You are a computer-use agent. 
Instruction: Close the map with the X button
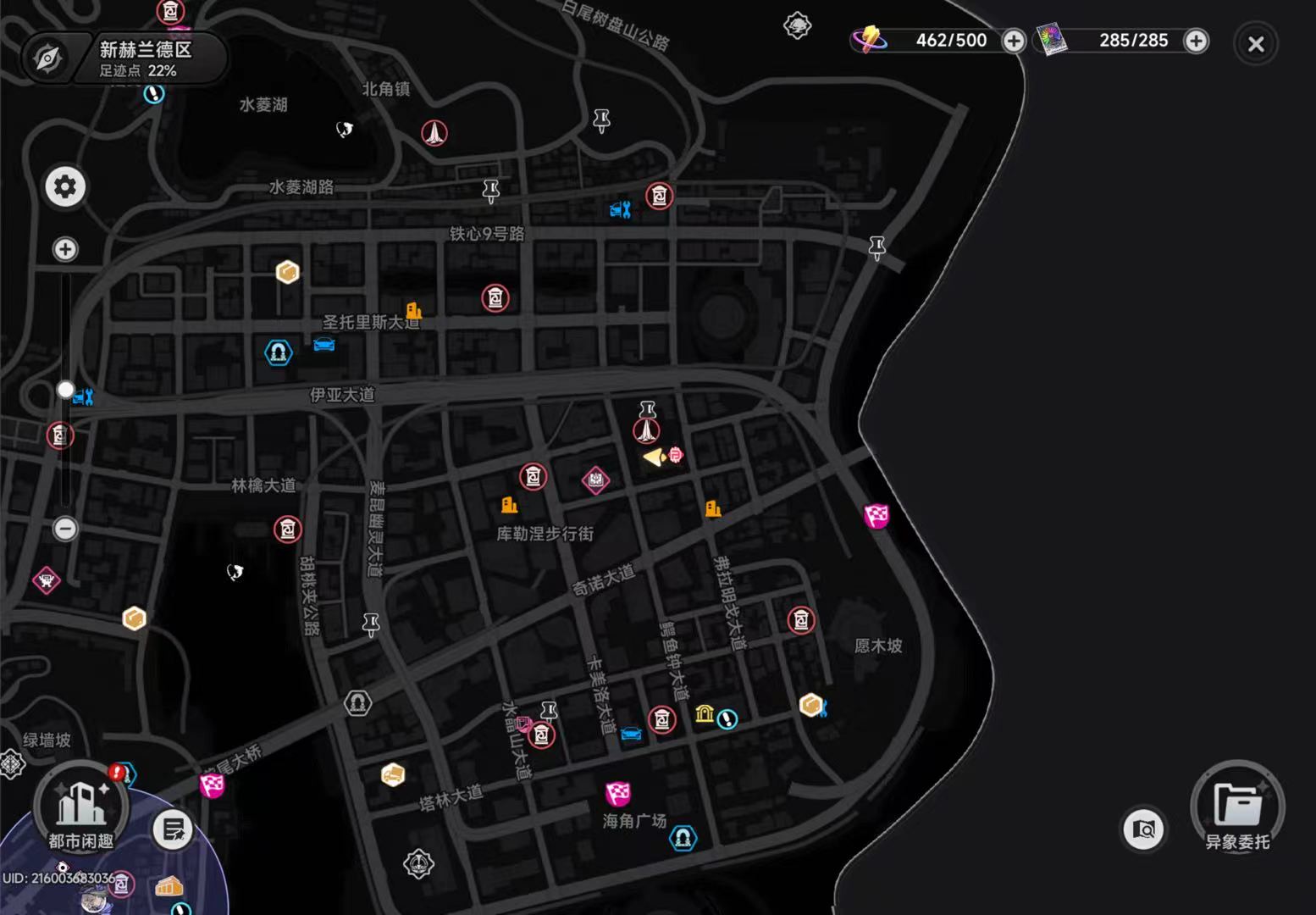[1256, 43]
